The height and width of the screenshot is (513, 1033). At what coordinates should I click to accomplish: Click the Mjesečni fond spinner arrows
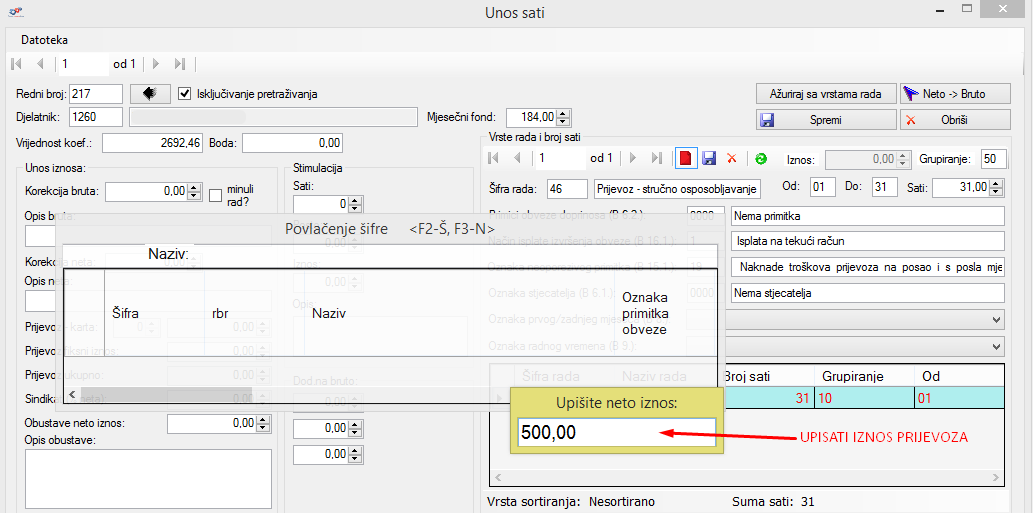[563, 117]
